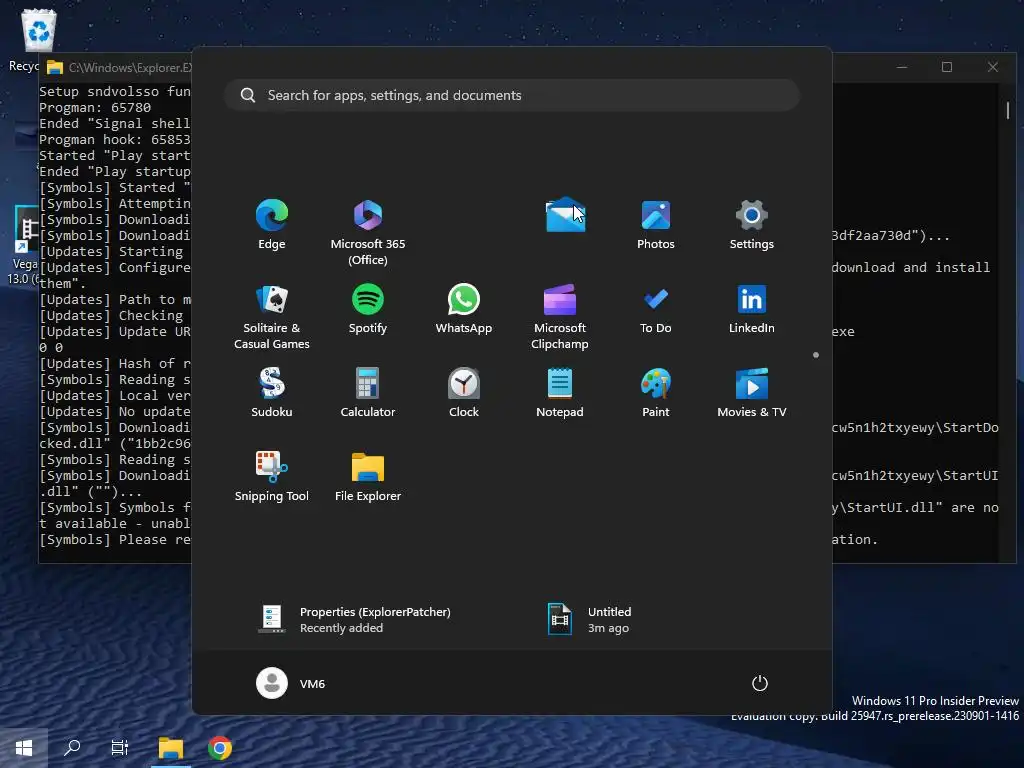Viewport: 1024px width, 768px height.
Task: Open recommended Properties (ExplorerPatcher) item
Action: (x=353, y=619)
